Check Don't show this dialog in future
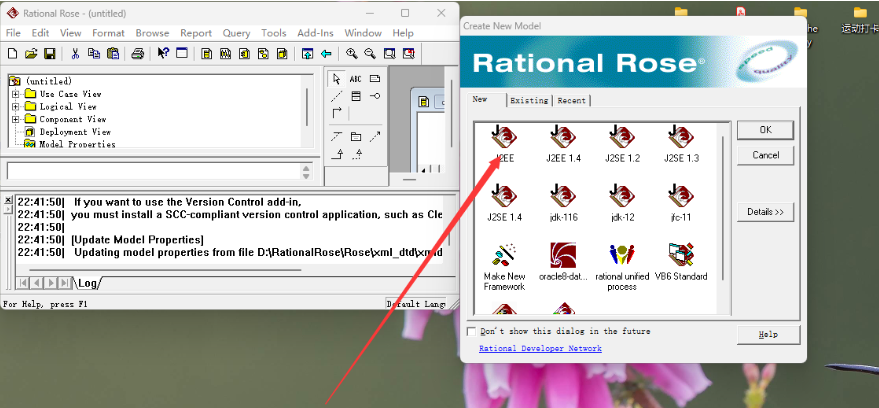The width and height of the screenshot is (879, 408). [x=471, y=332]
